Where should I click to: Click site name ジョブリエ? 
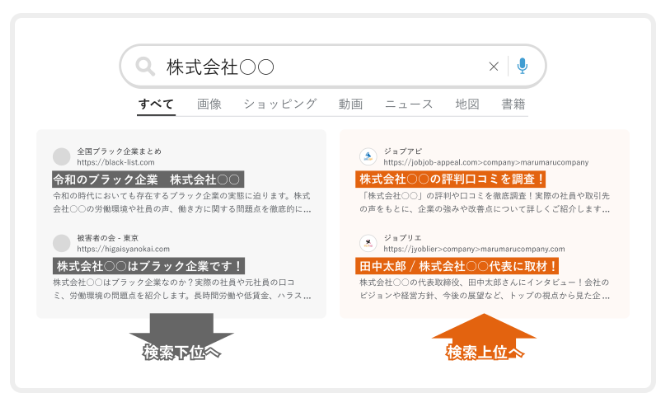tap(402, 238)
